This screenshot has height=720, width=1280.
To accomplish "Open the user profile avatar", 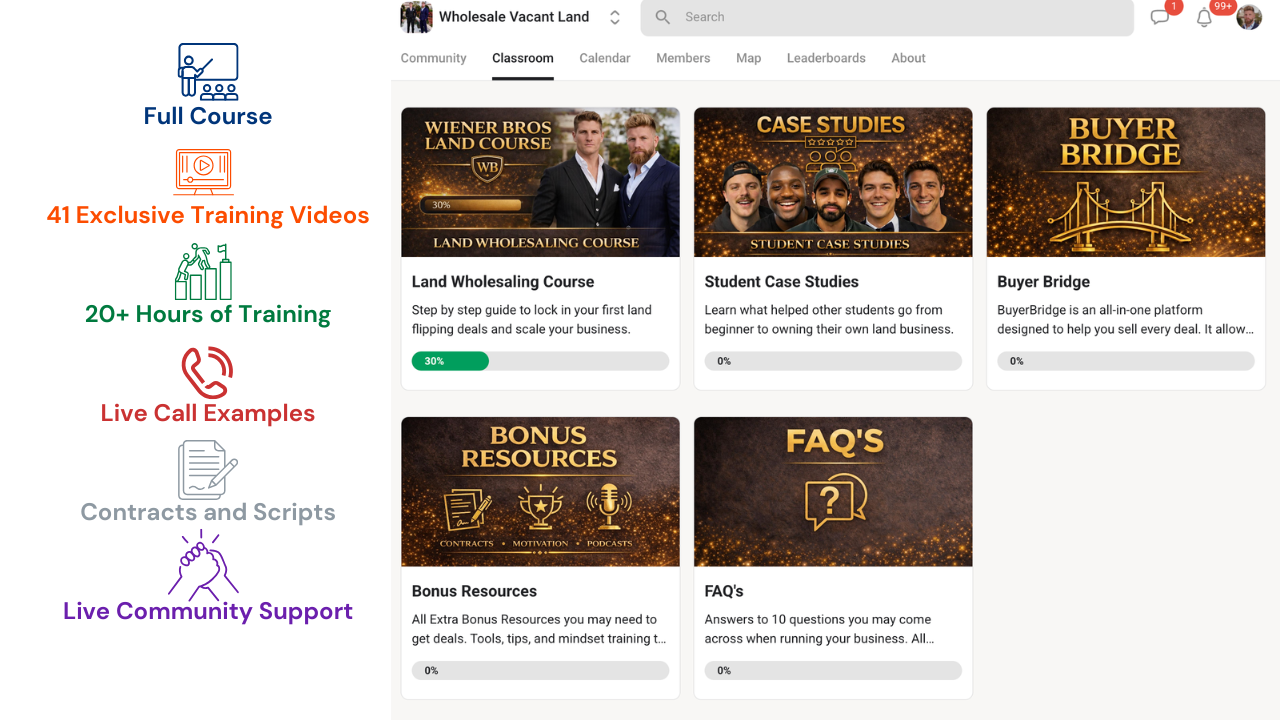I will (x=1249, y=17).
